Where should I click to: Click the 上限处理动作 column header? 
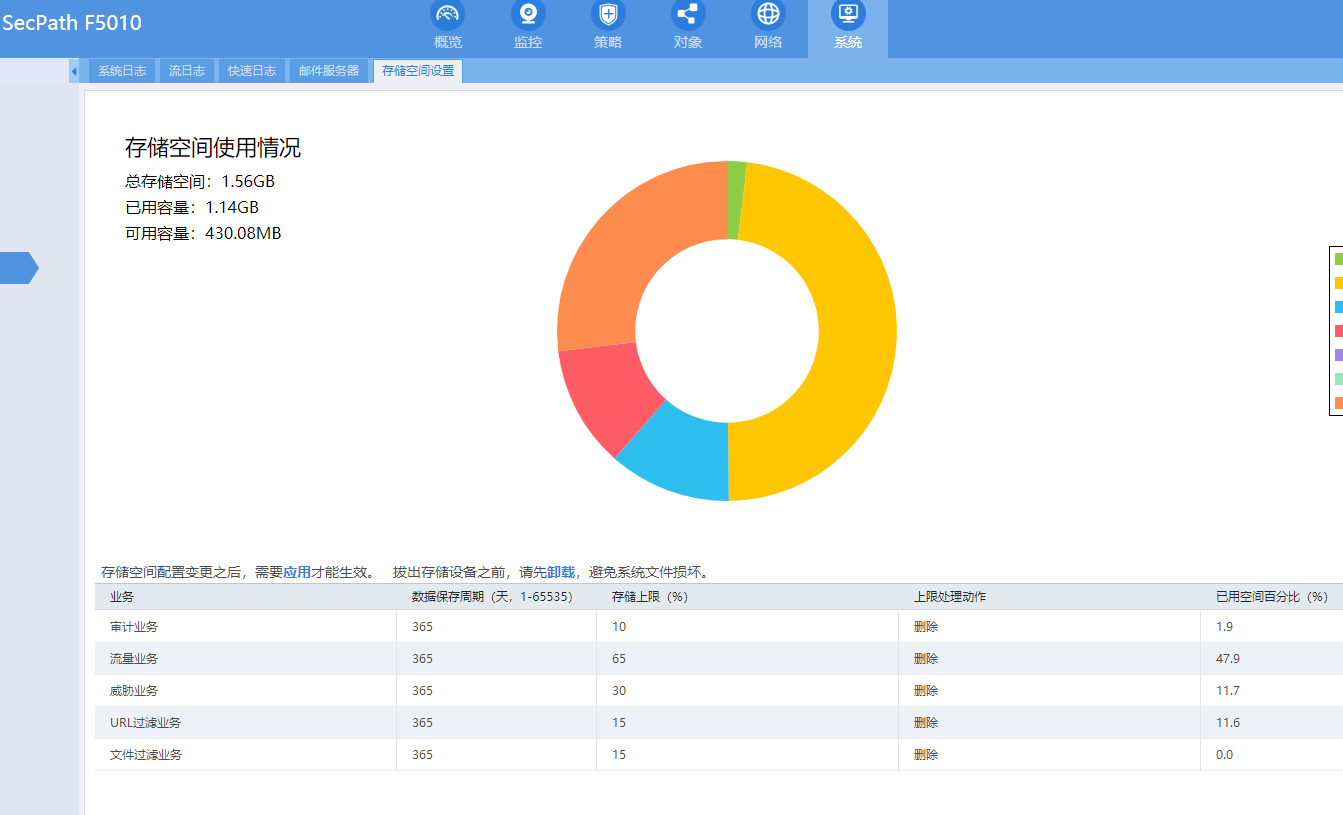click(950, 597)
